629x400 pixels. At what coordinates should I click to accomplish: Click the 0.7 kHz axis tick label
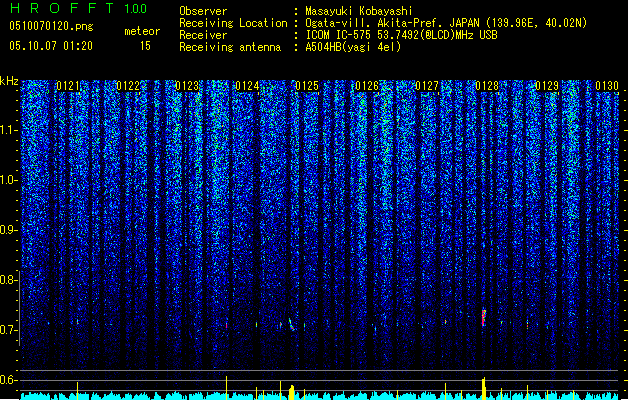tap(9, 330)
